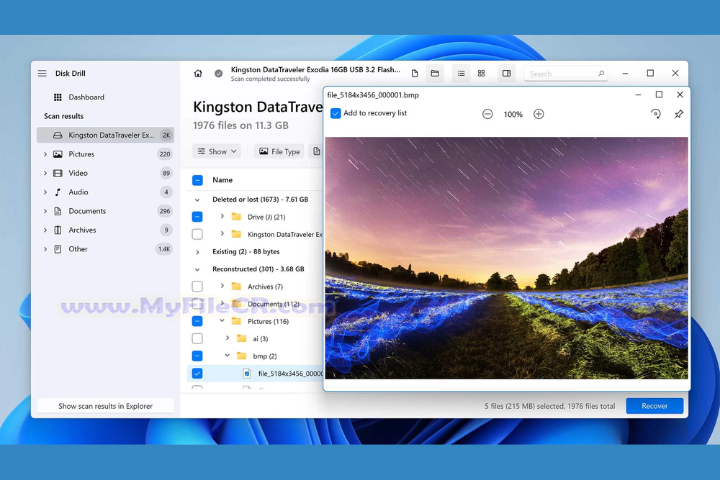Uncheck the file_5184x3456 file checkbox
The image size is (720, 480).
pos(197,373)
